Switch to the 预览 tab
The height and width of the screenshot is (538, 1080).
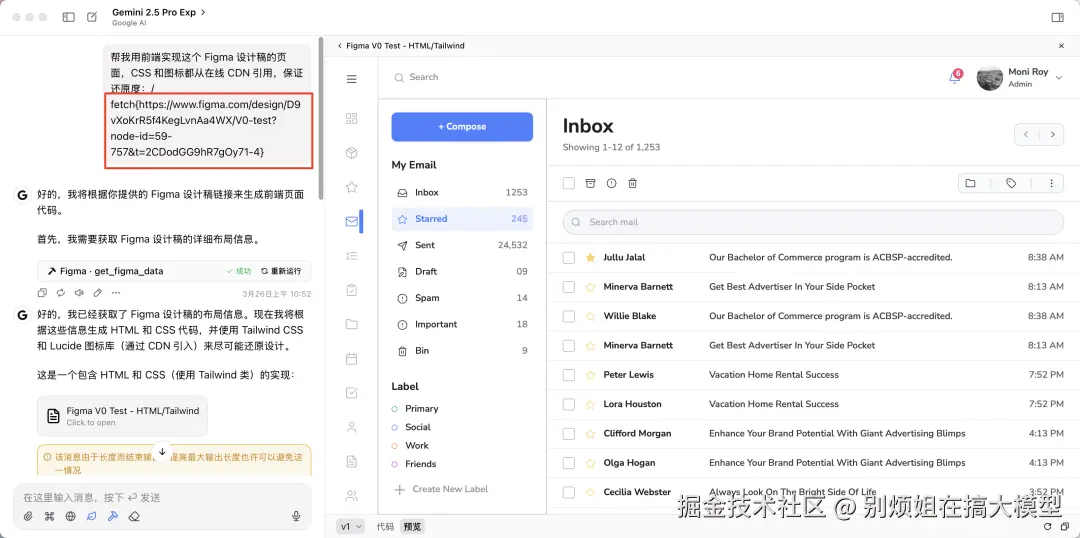(413, 527)
